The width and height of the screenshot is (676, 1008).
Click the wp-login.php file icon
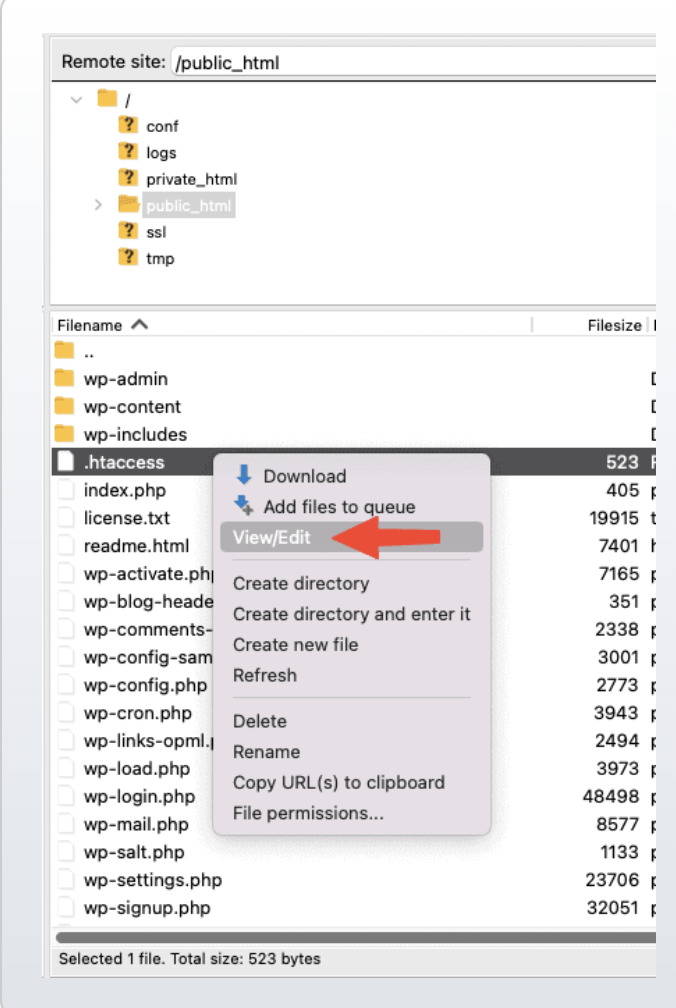66,796
